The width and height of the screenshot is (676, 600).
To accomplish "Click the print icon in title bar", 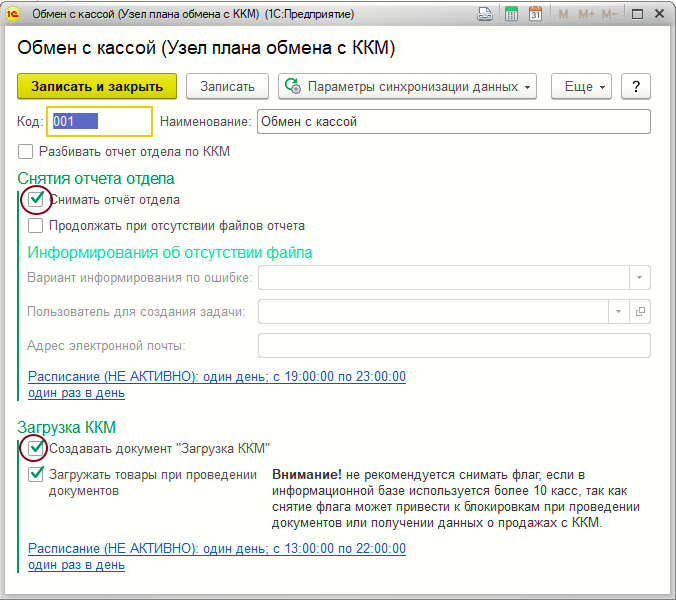I will tap(485, 15).
